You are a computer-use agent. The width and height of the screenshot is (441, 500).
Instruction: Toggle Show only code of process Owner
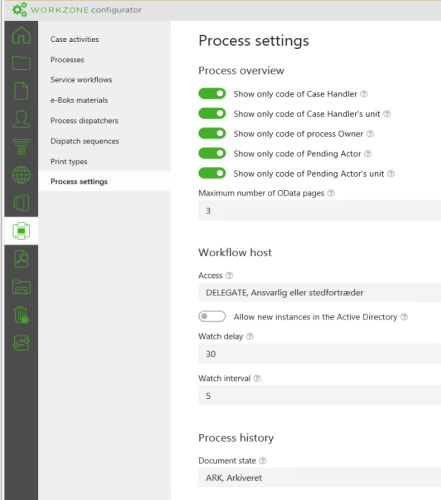212,133
